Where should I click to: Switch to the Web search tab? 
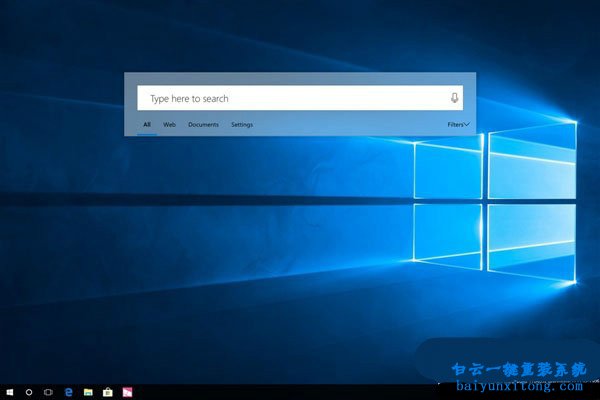pos(169,125)
